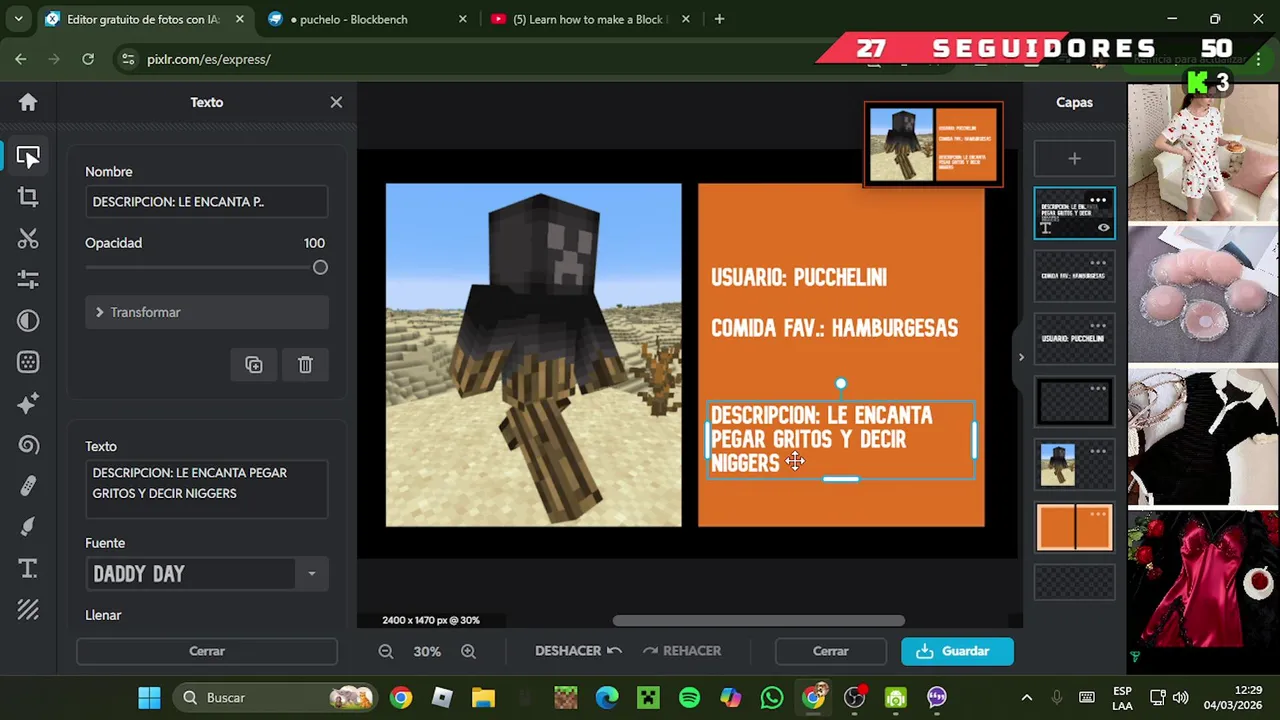Screen dimensions: 1280x720
Task: Switch to YouTube Learn how tab
Action: pyautogui.click(x=589, y=19)
